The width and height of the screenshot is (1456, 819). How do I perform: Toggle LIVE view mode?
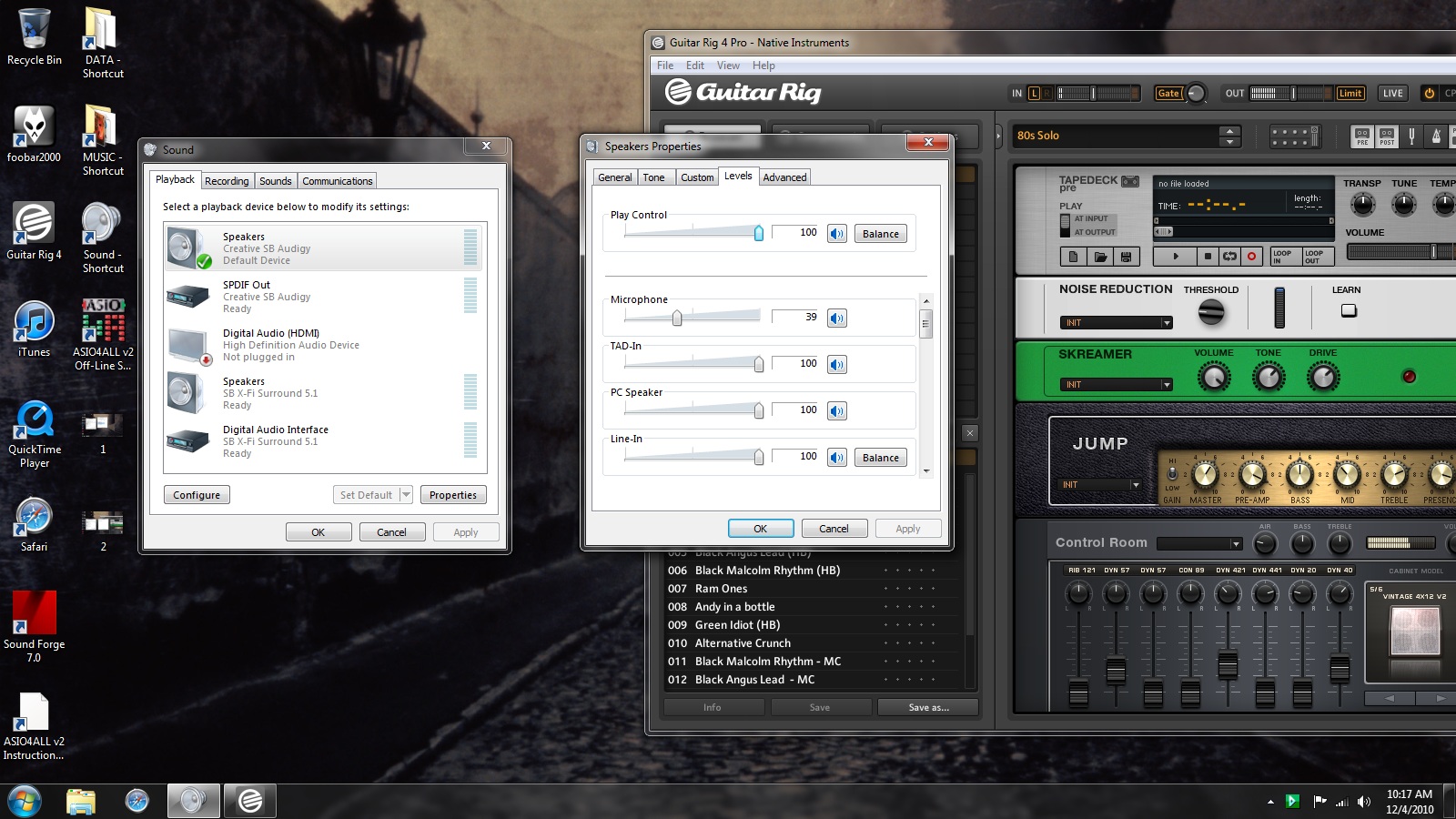pos(1392,93)
